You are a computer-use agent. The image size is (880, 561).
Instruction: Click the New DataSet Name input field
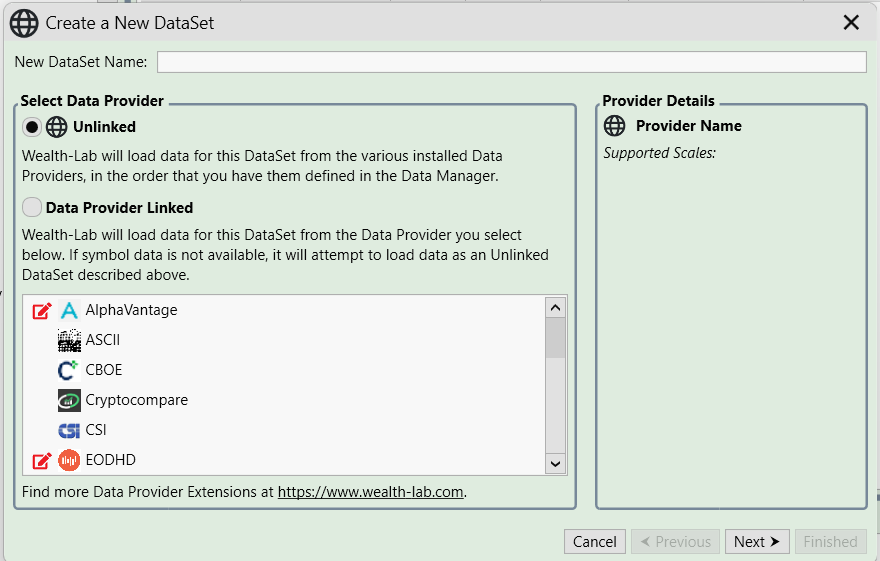click(511, 62)
